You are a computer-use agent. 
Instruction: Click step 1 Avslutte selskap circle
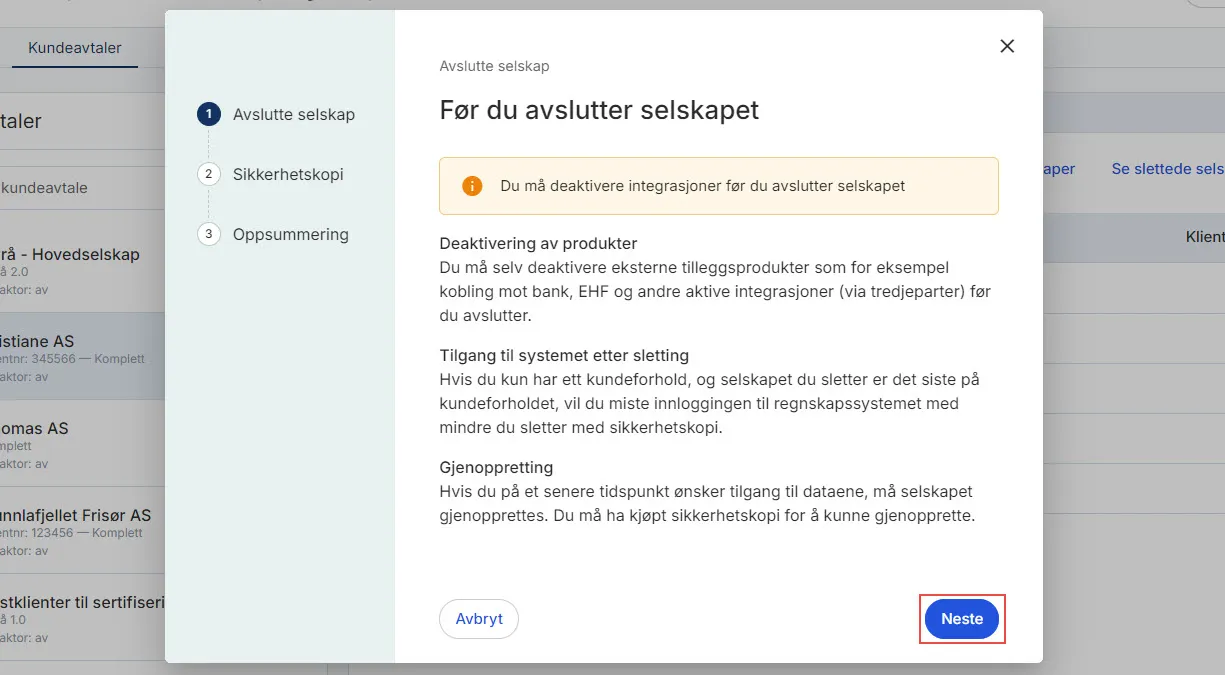click(208, 114)
